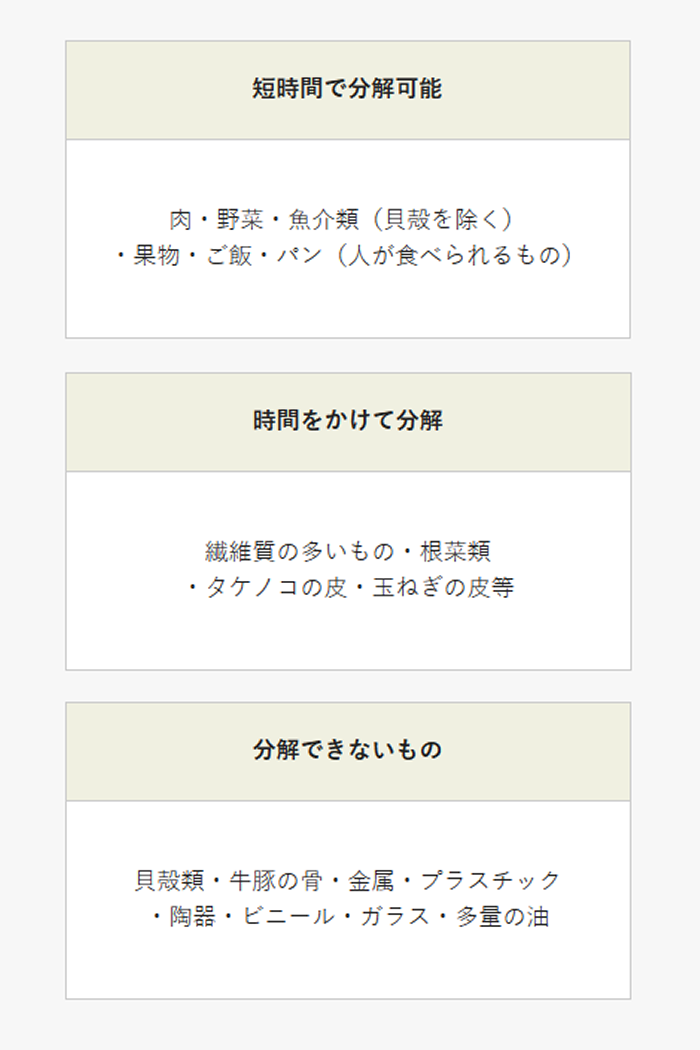Click the text 牛豚の骨
This screenshot has width=700, height=1050.
[x=276, y=881]
